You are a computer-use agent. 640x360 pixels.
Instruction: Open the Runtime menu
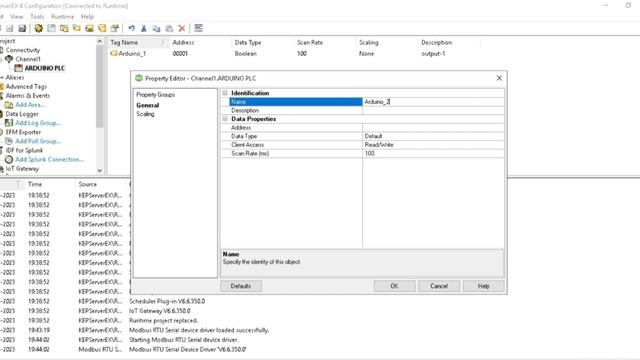click(x=62, y=17)
